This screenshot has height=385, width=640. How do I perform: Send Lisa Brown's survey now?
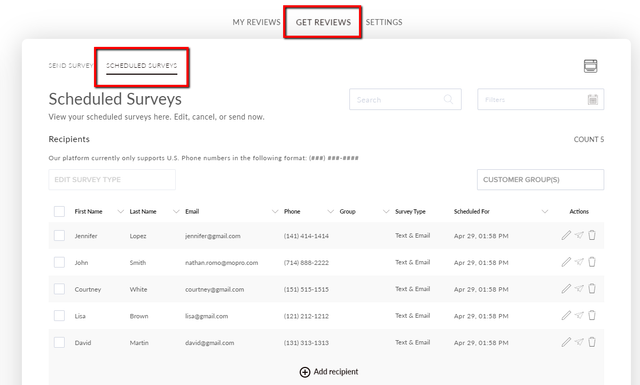click(x=579, y=315)
